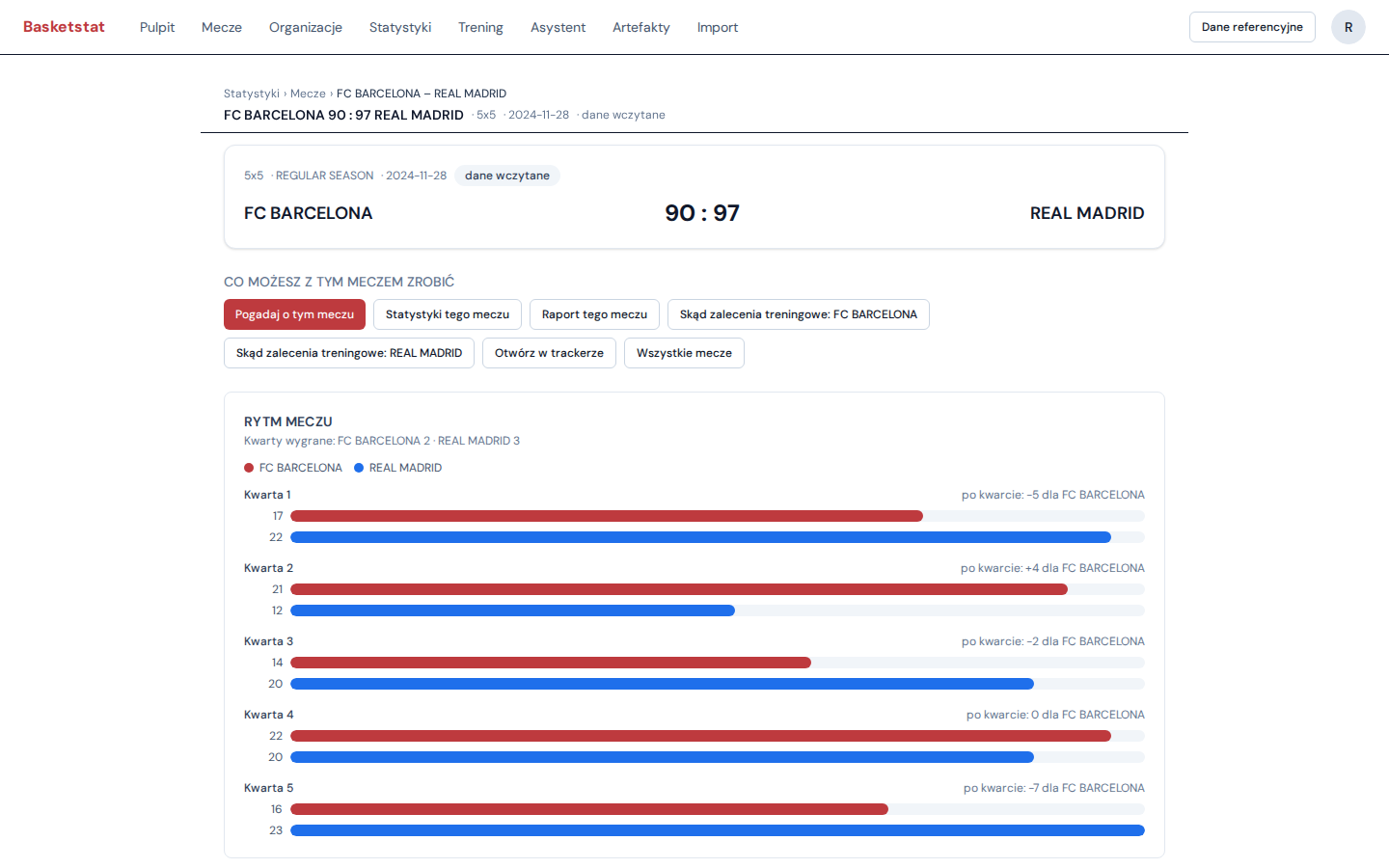
Task: Click the red Kwarta 4 bar for 22 points
Action: click(x=700, y=736)
